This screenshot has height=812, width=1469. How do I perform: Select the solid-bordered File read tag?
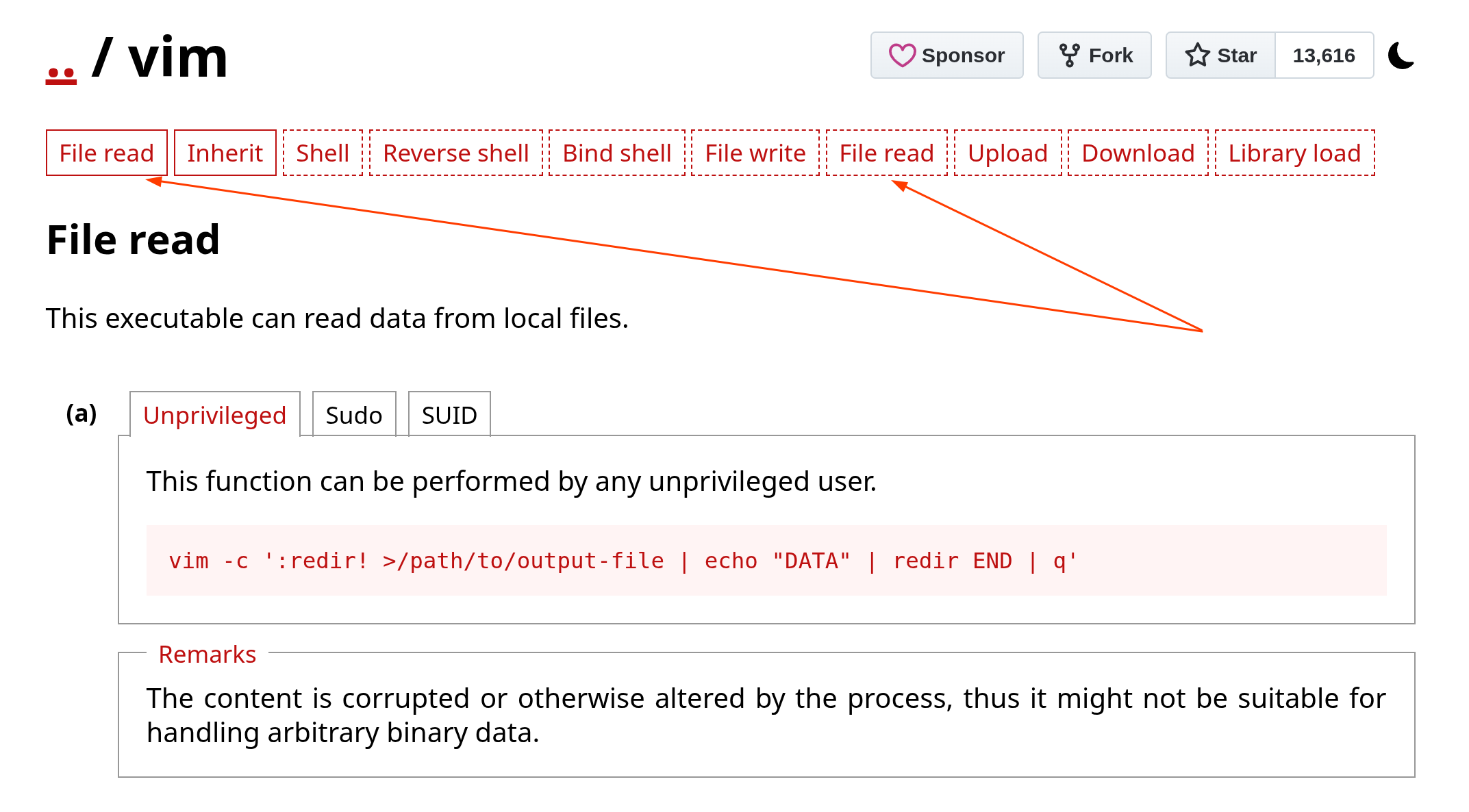tap(107, 153)
